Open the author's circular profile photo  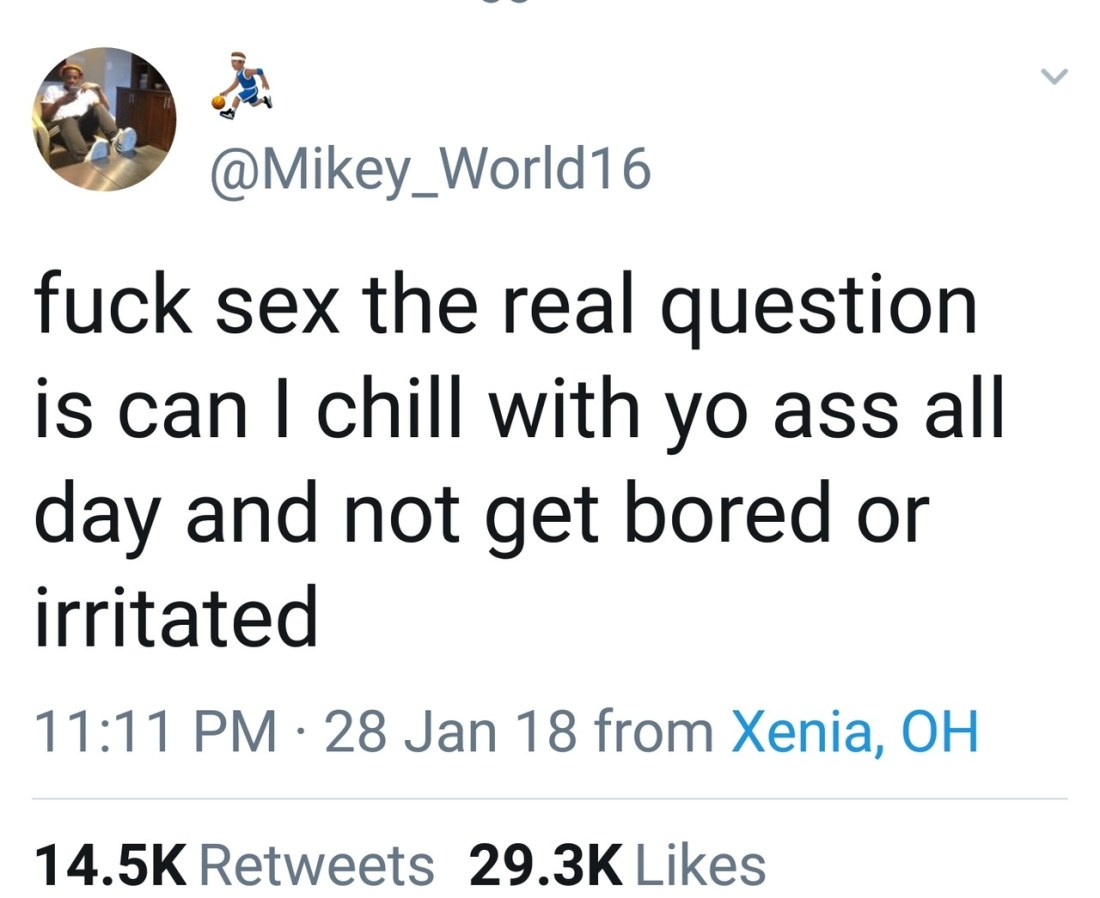tap(104, 119)
